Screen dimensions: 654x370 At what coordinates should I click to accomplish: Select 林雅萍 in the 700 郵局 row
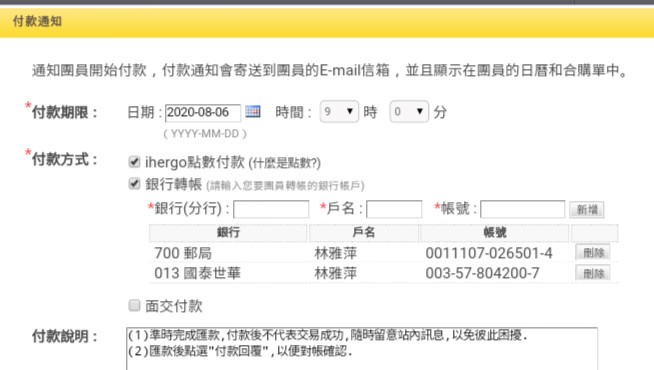pyautogui.click(x=336, y=253)
